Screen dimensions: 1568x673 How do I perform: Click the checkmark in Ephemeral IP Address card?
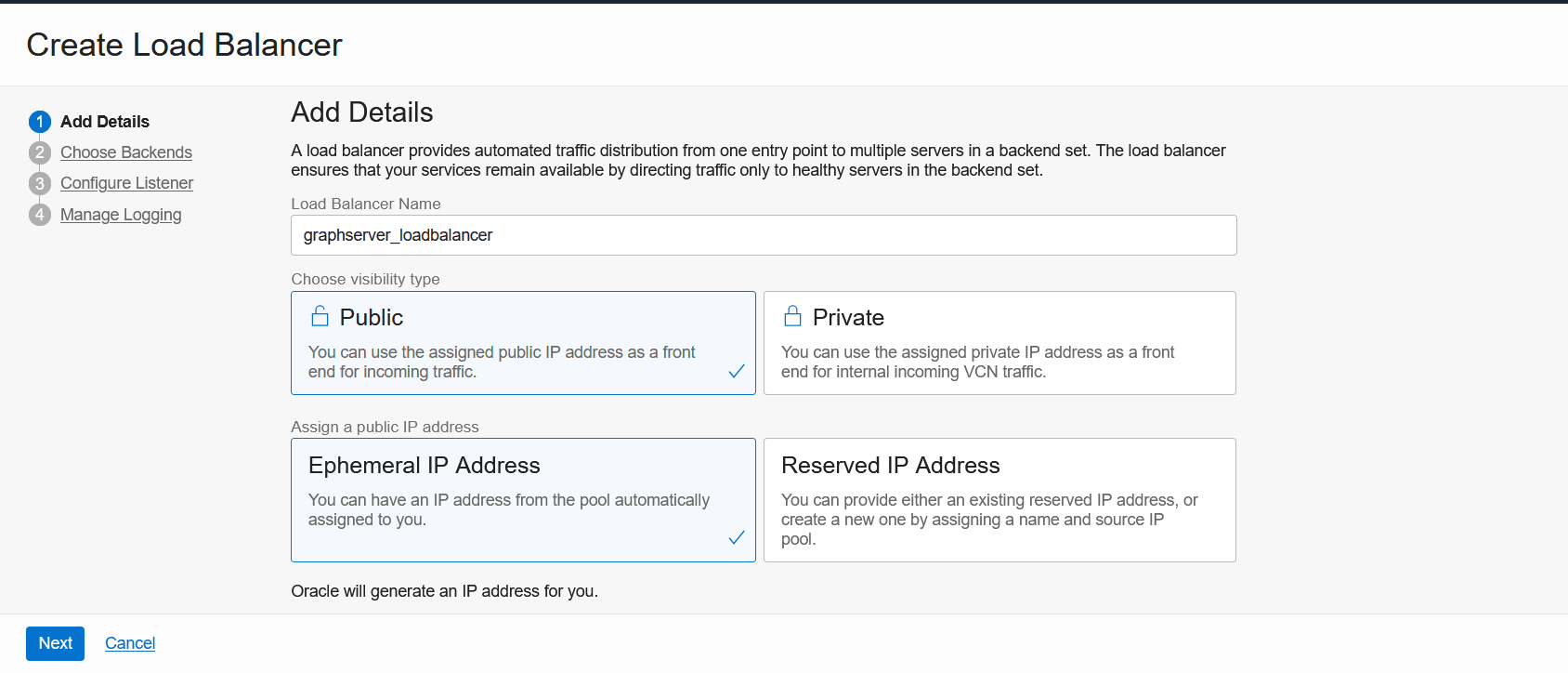pos(737,538)
